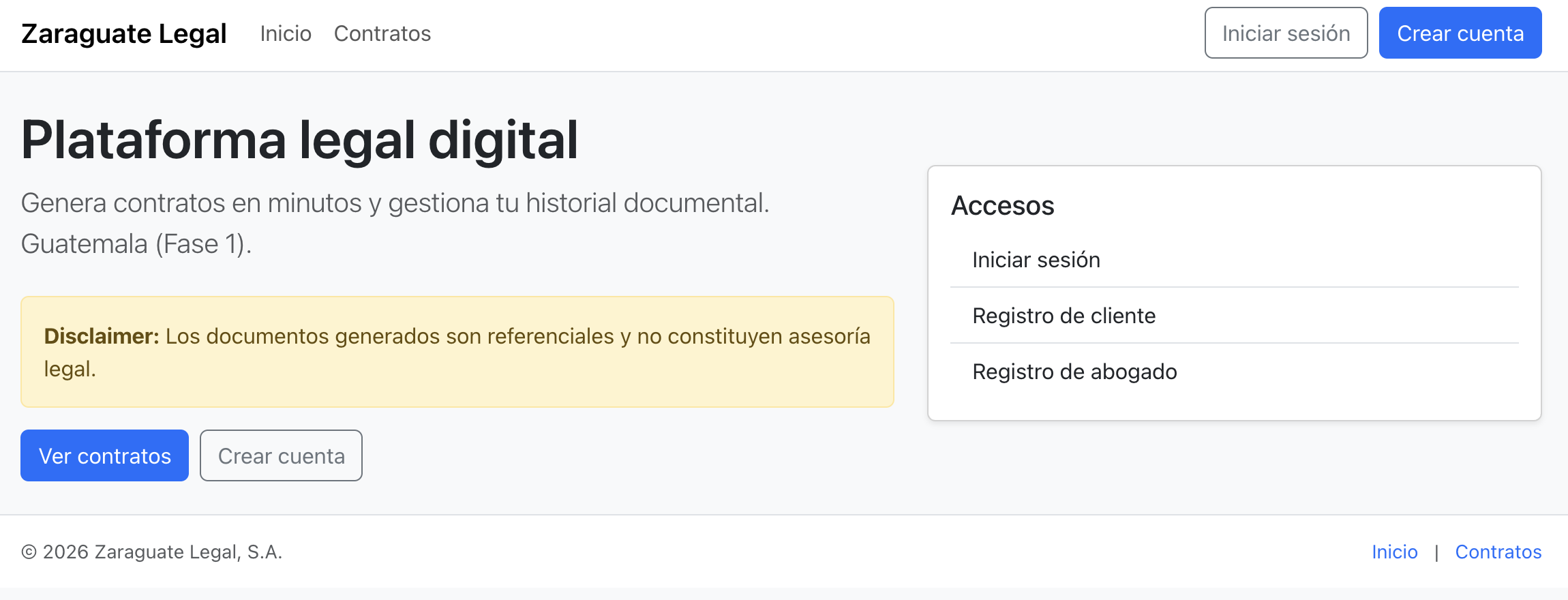Click the separator between footer links
The height and width of the screenshot is (600, 1568).
point(1436,552)
